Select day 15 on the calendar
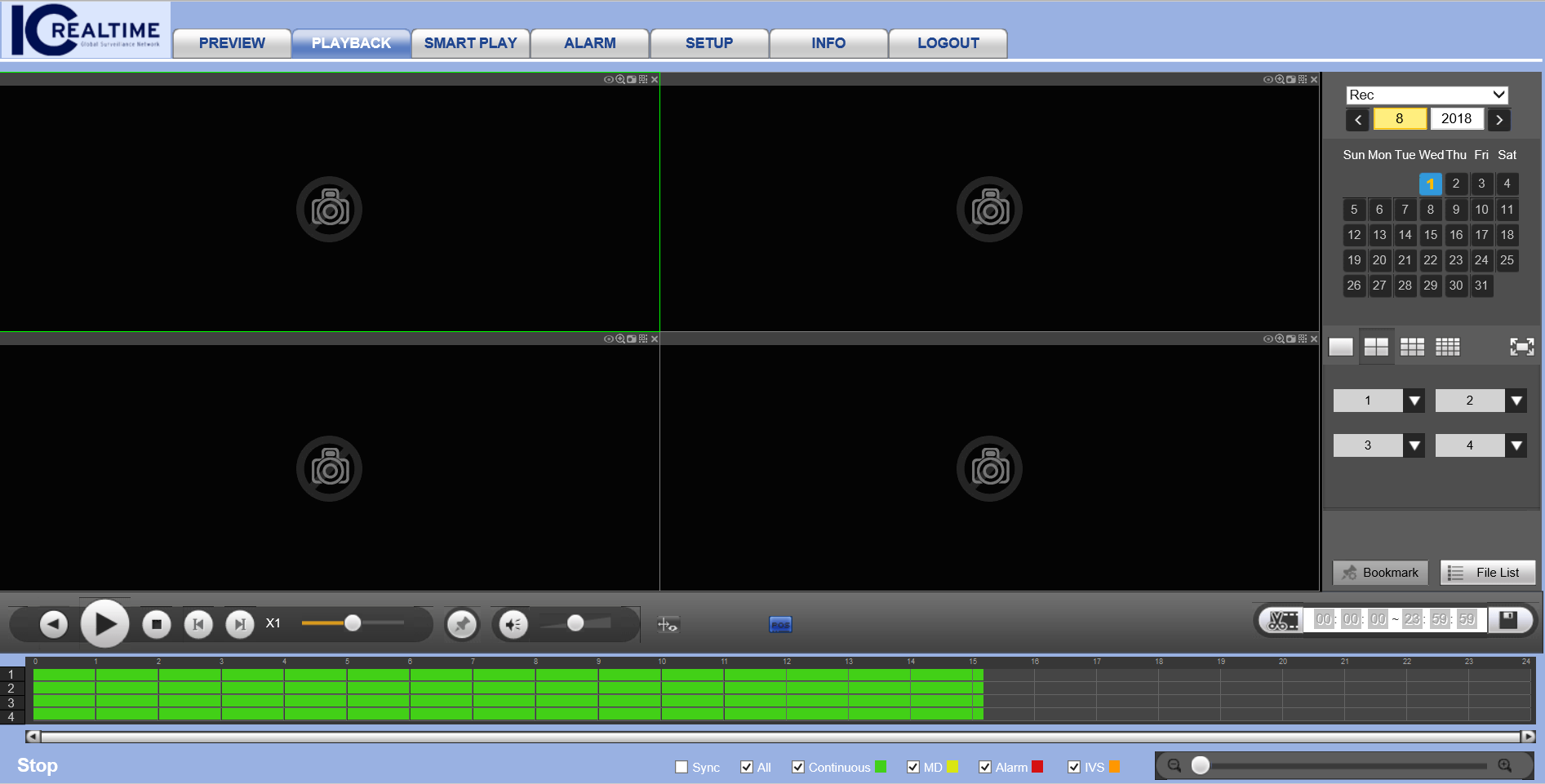Screen dimensions: 1545x784 tap(1430, 235)
